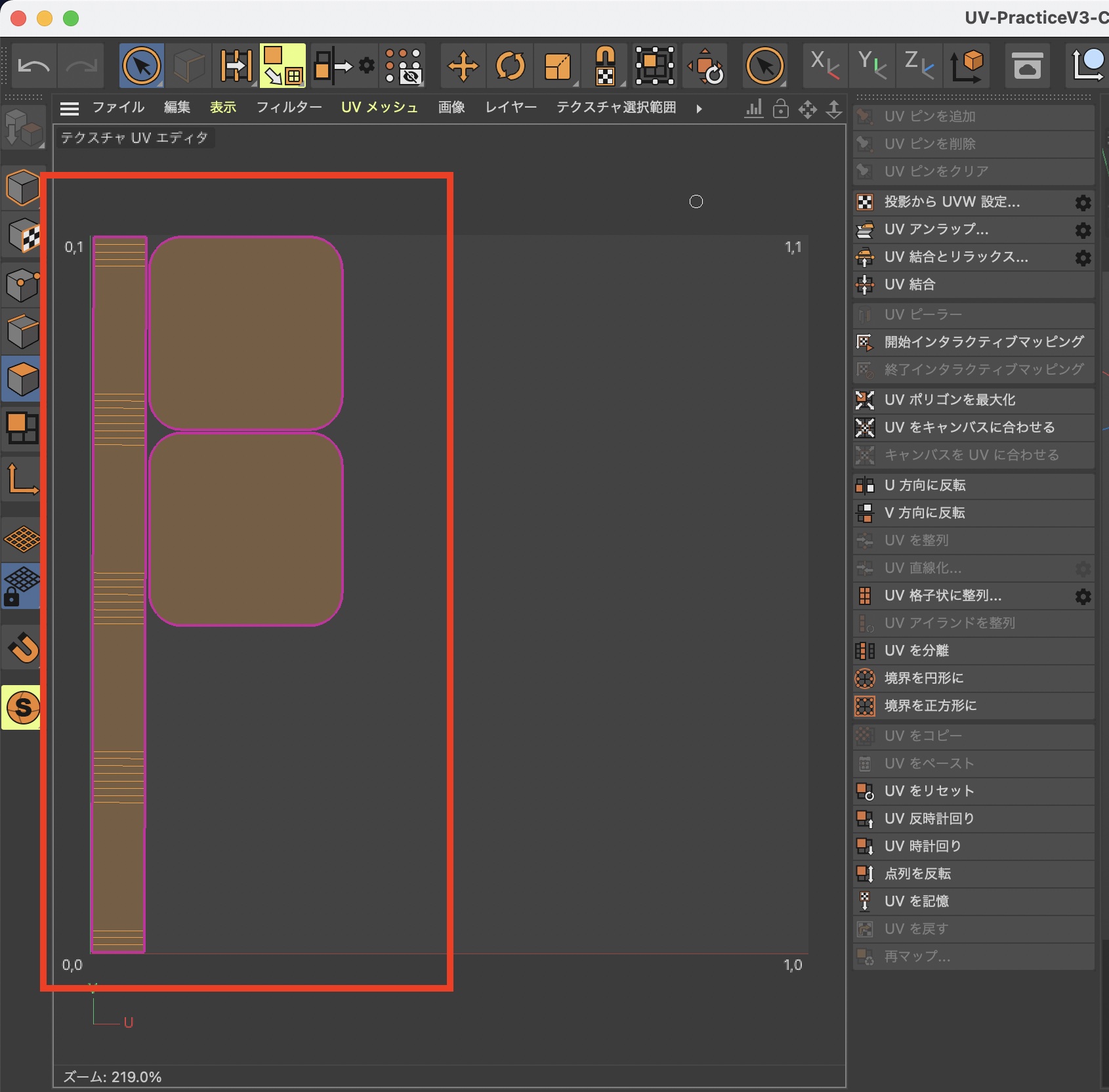Open gear options for UV アンラップ
The height and width of the screenshot is (1092, 1109).
tap(1083, 230)
